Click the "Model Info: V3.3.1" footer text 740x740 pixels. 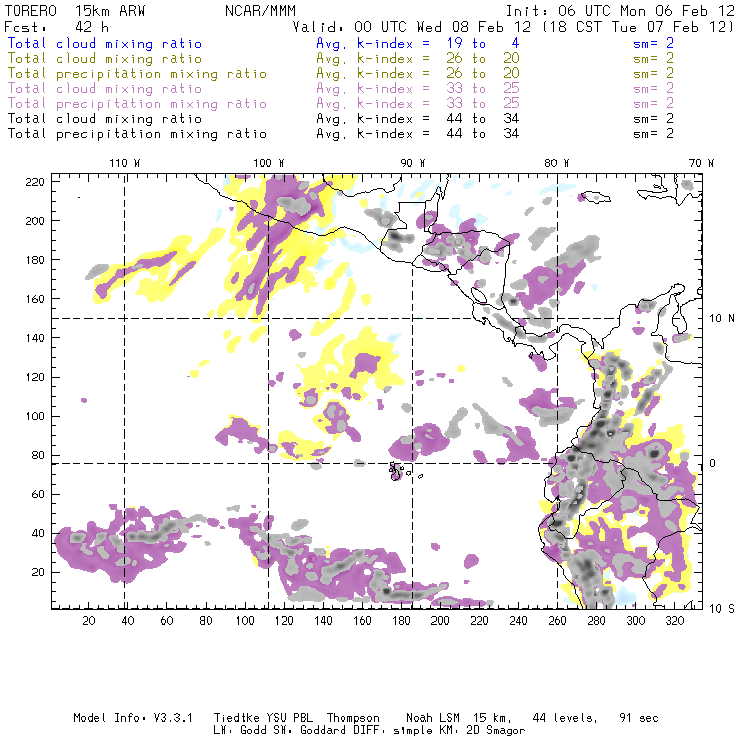(x=133, y=718)
